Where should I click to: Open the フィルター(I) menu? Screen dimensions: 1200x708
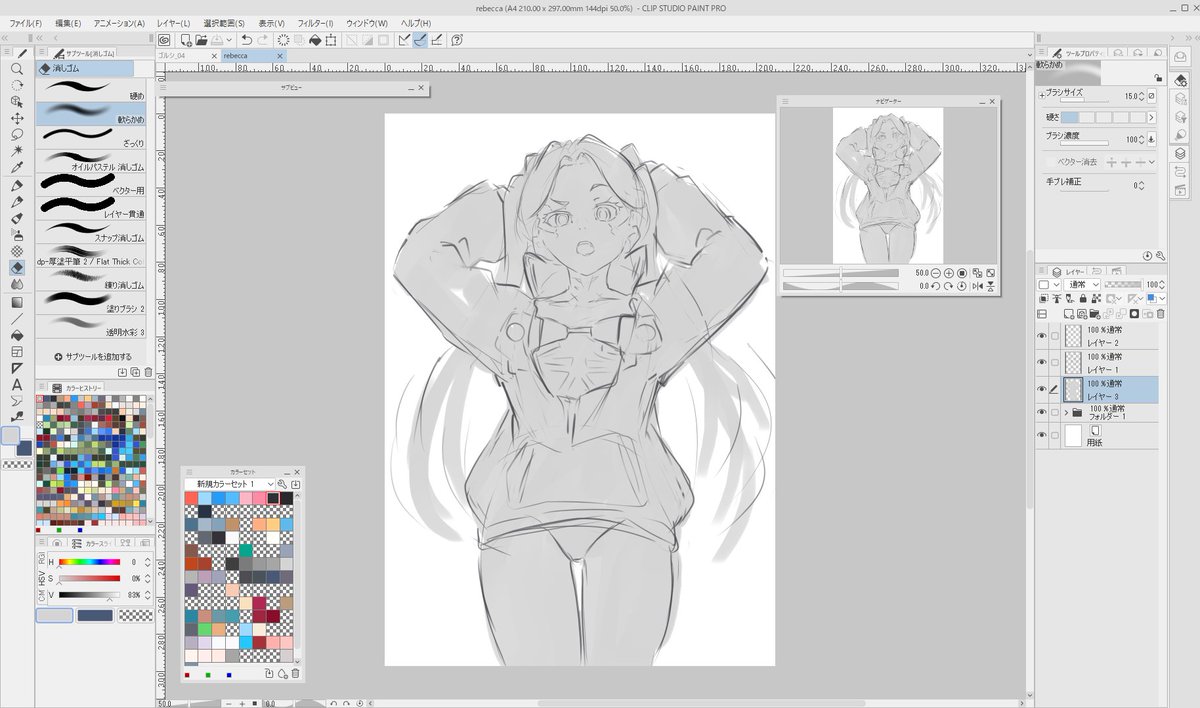(x=314, y=23)
